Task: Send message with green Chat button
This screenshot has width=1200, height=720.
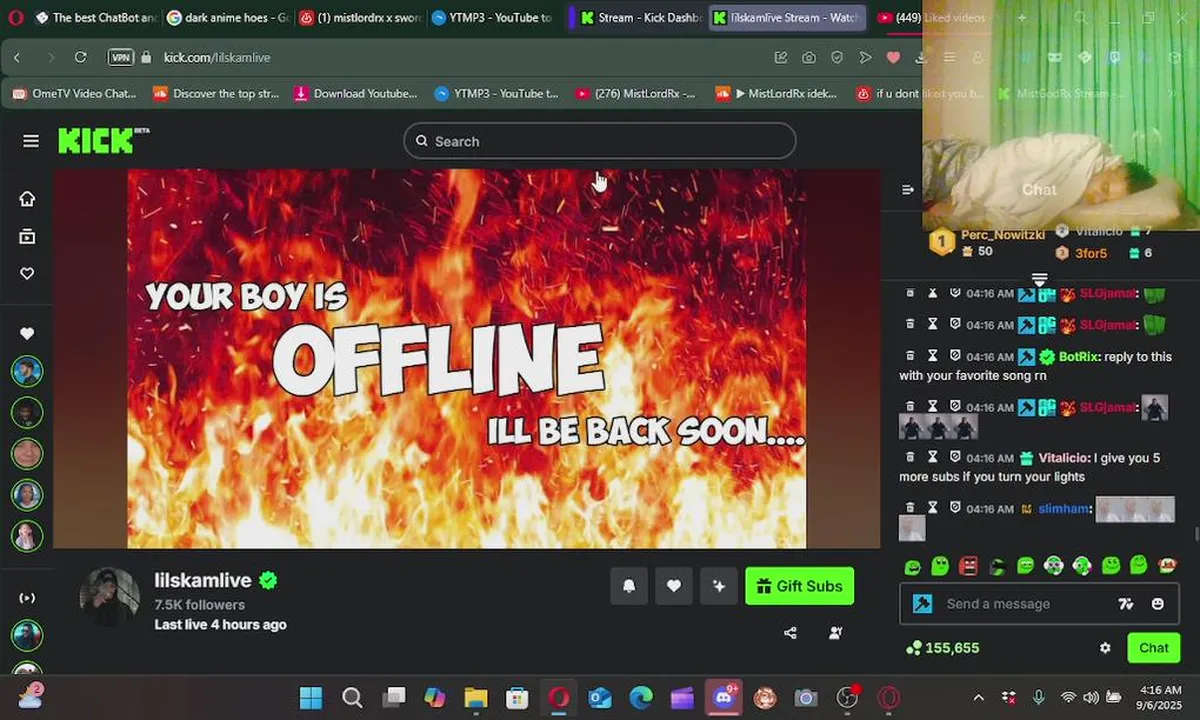Action: (1153, 648)
